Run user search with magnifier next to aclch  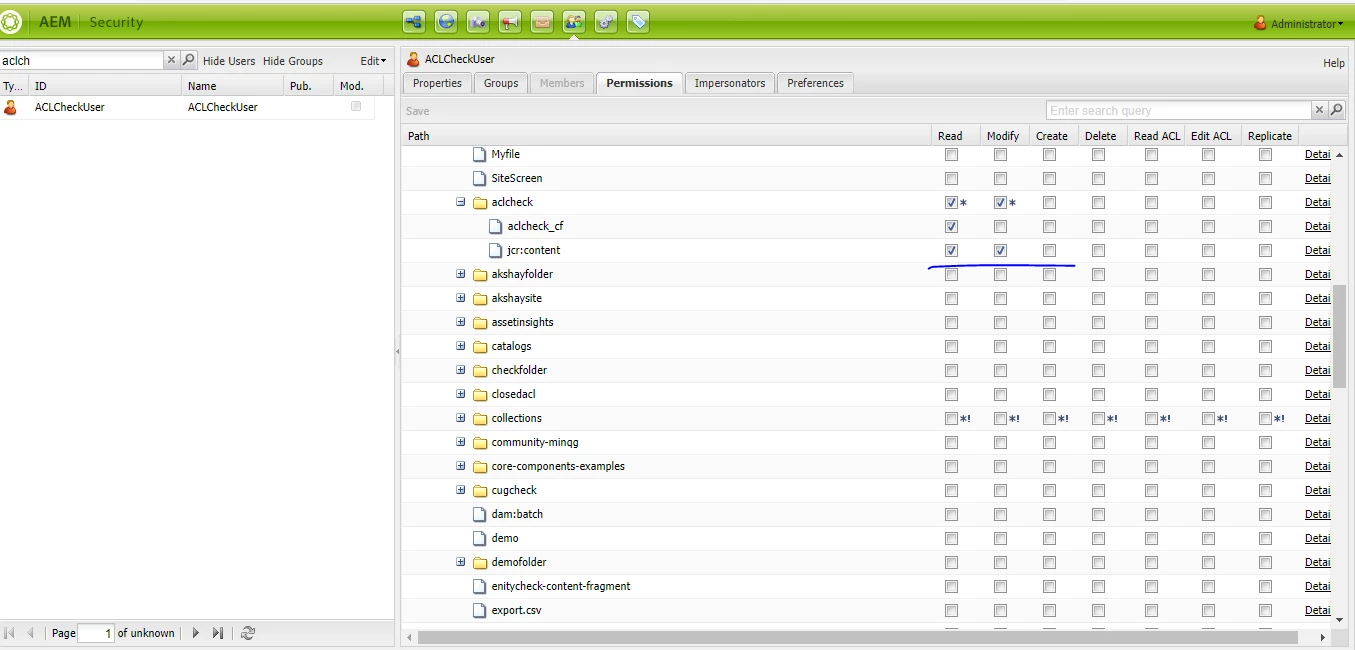(x=188, y=60)
